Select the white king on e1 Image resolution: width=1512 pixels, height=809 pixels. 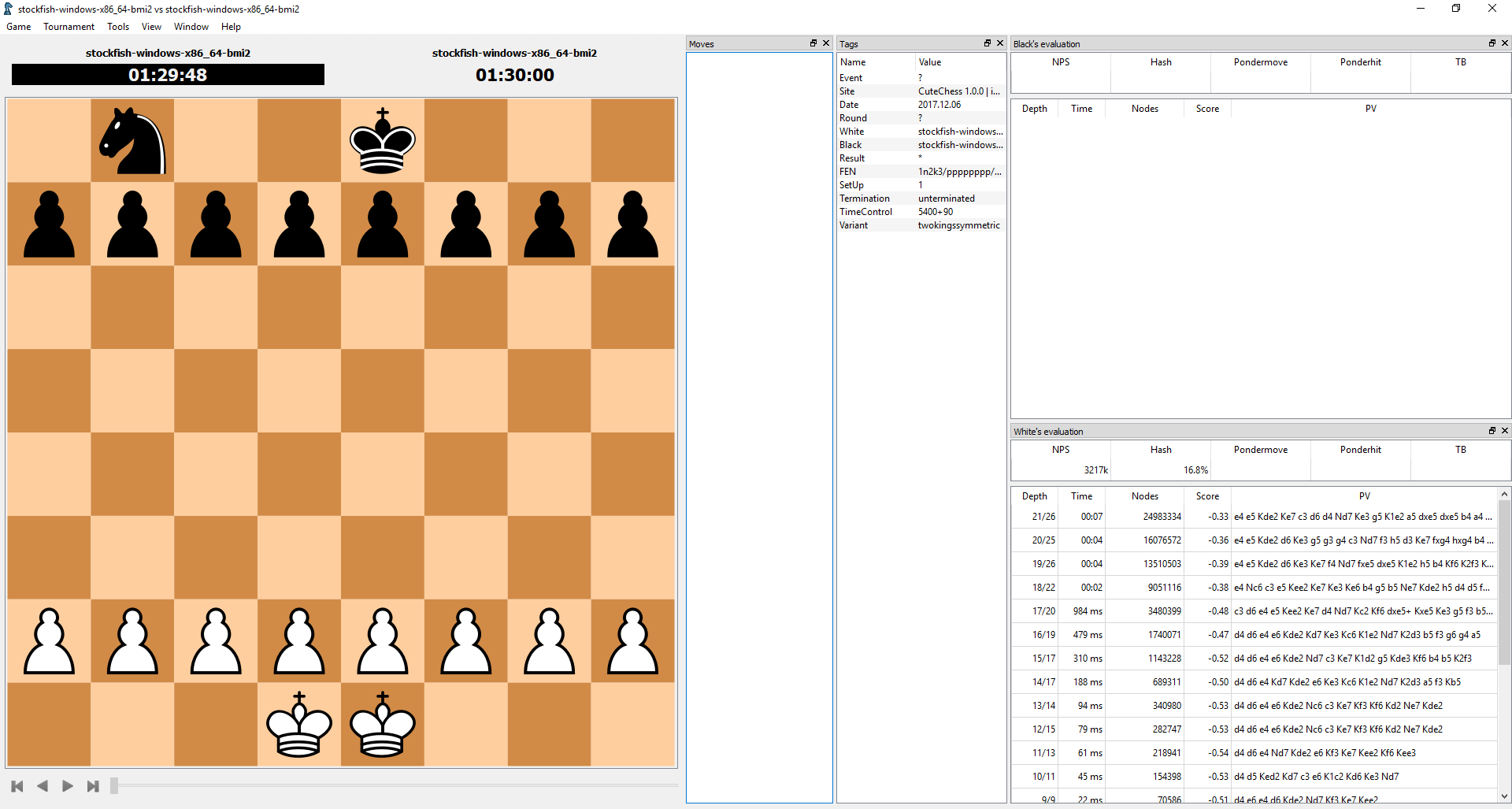pos(383,725)
